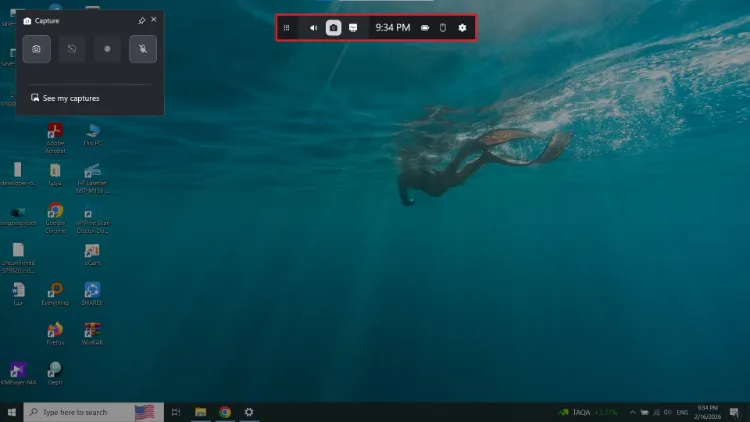Open See my captures
Image resolution: width=750 pixels, height=422 pixels.
(x=65, y=98)
